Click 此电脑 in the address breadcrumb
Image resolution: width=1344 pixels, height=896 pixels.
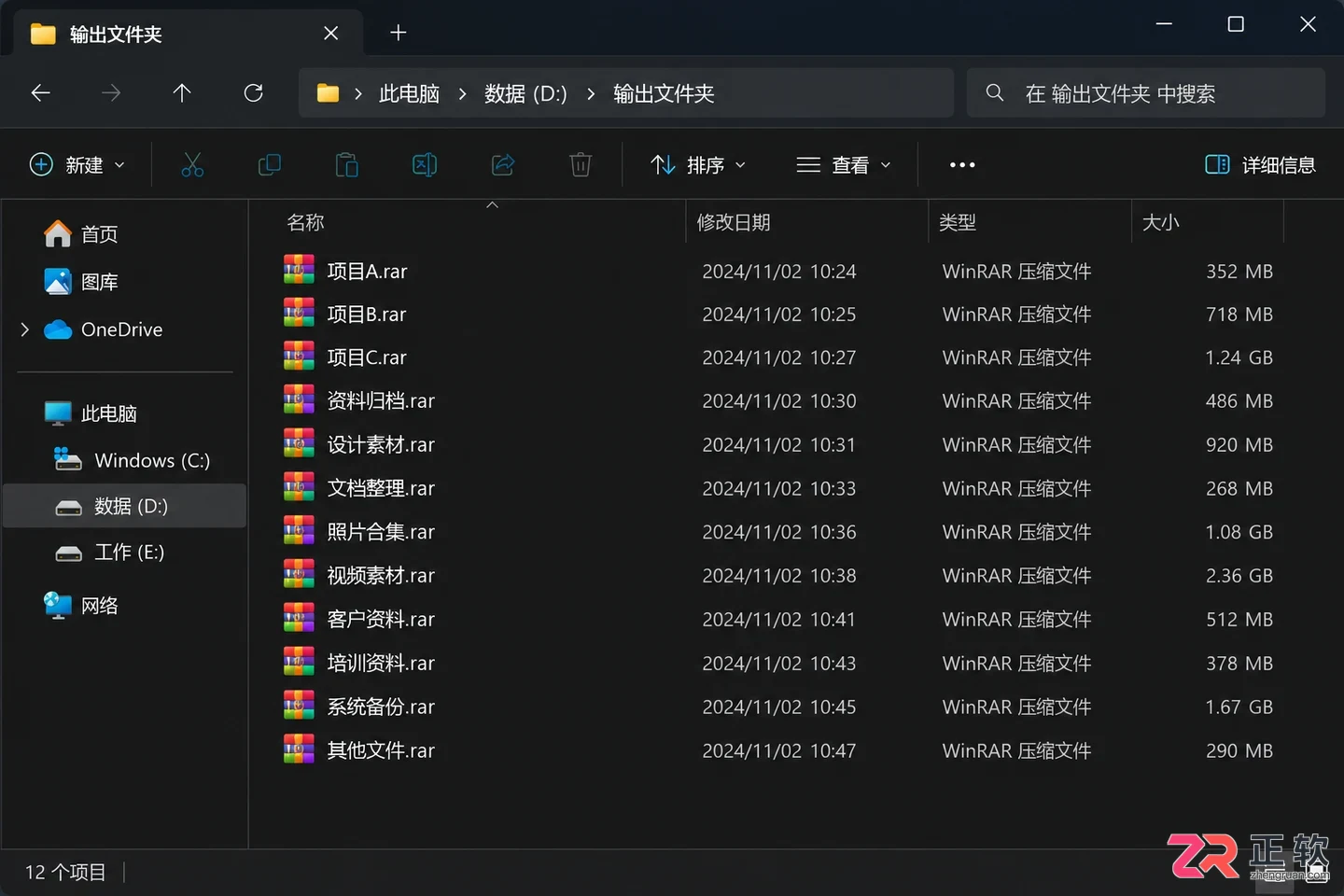pyautogui.click(x=409, y=93)
